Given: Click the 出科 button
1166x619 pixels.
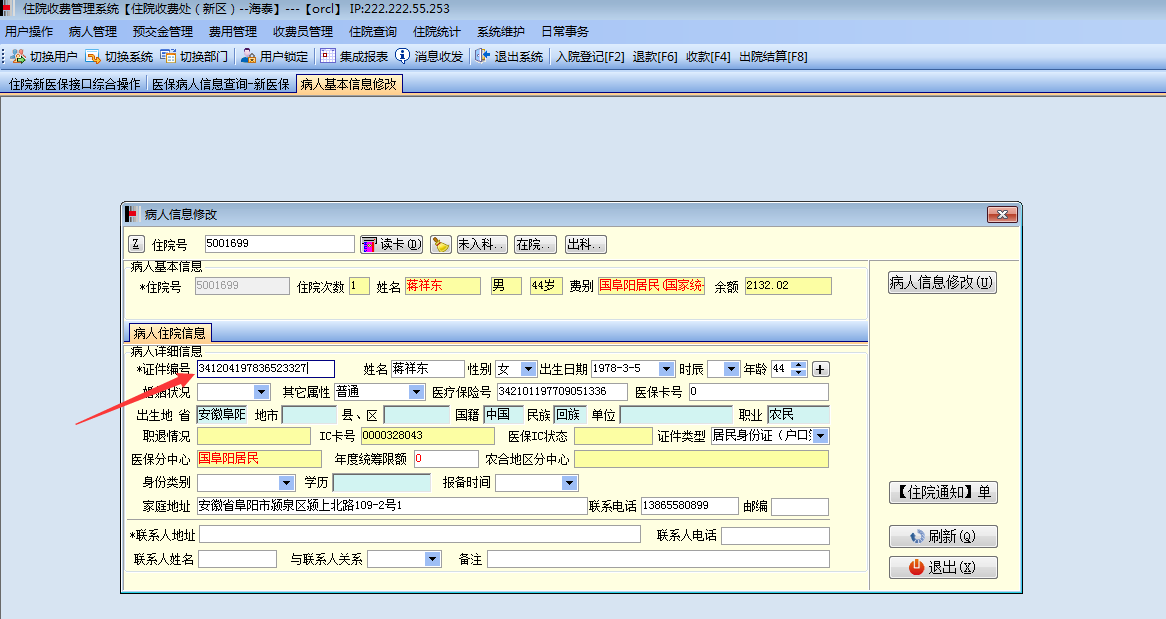Looking at the screenshot, I should click(x=585, y=245).
